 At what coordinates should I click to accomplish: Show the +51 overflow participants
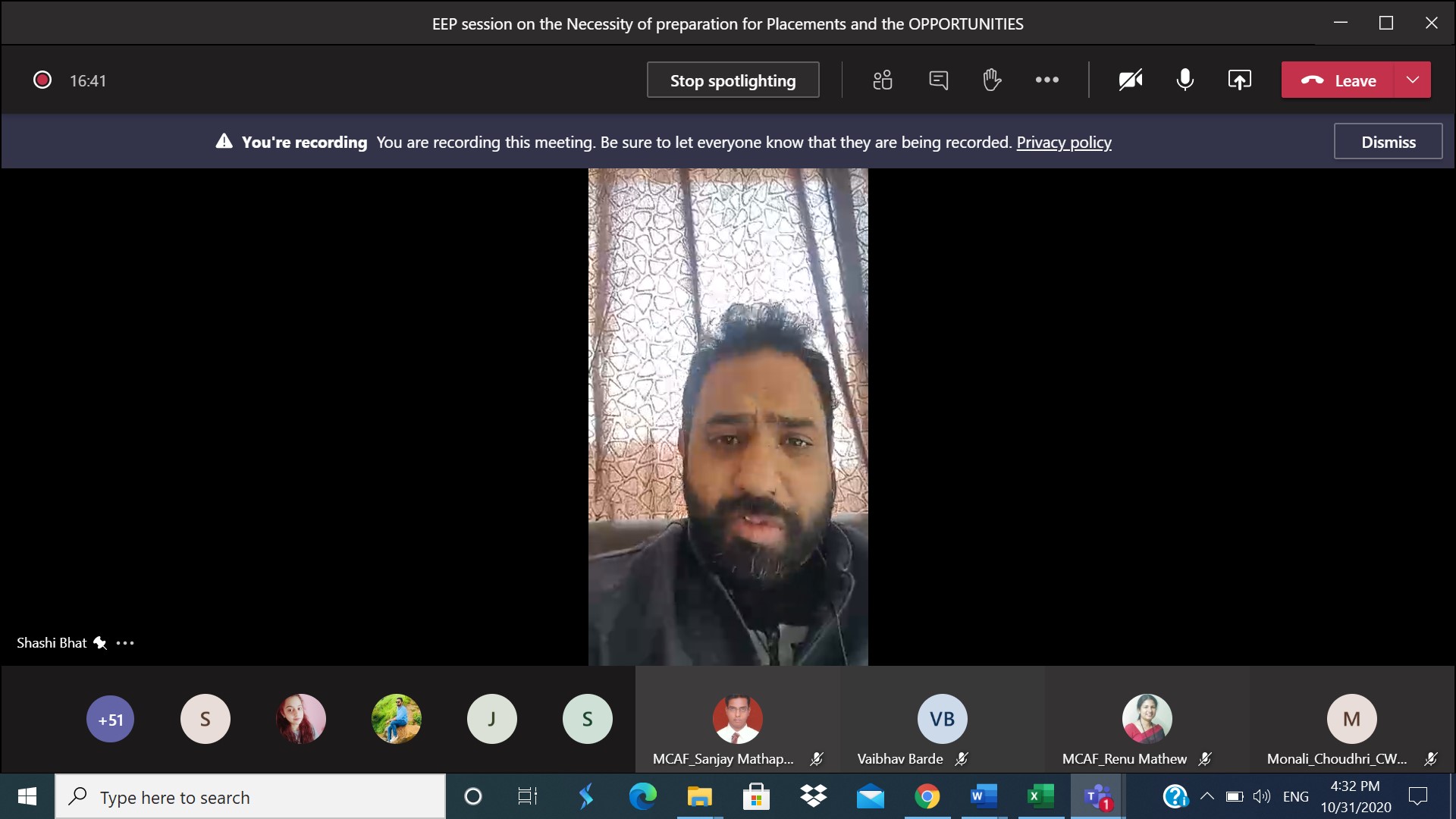pyautogui.click(x=110, y=719)
